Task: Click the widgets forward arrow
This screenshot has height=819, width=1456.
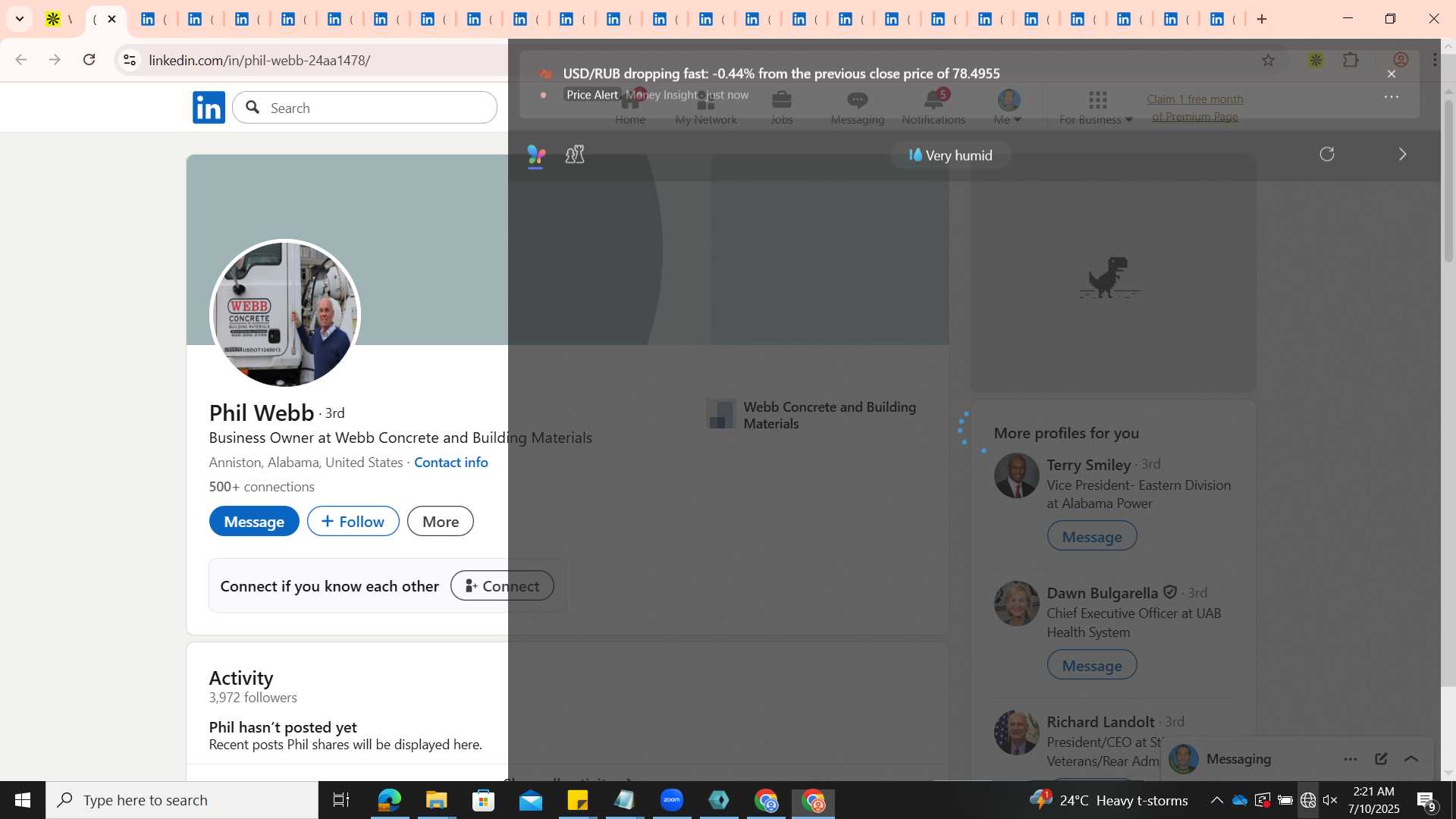Action: point(1402,154)
